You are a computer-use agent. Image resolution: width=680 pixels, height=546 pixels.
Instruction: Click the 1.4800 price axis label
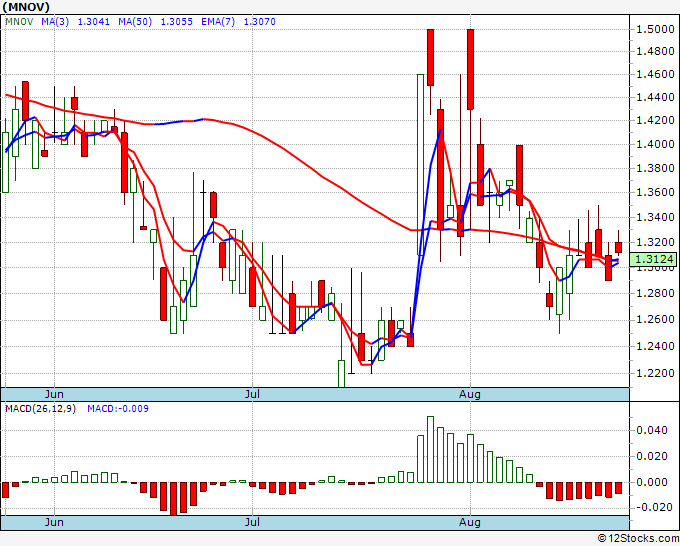[x=655, y=52]
